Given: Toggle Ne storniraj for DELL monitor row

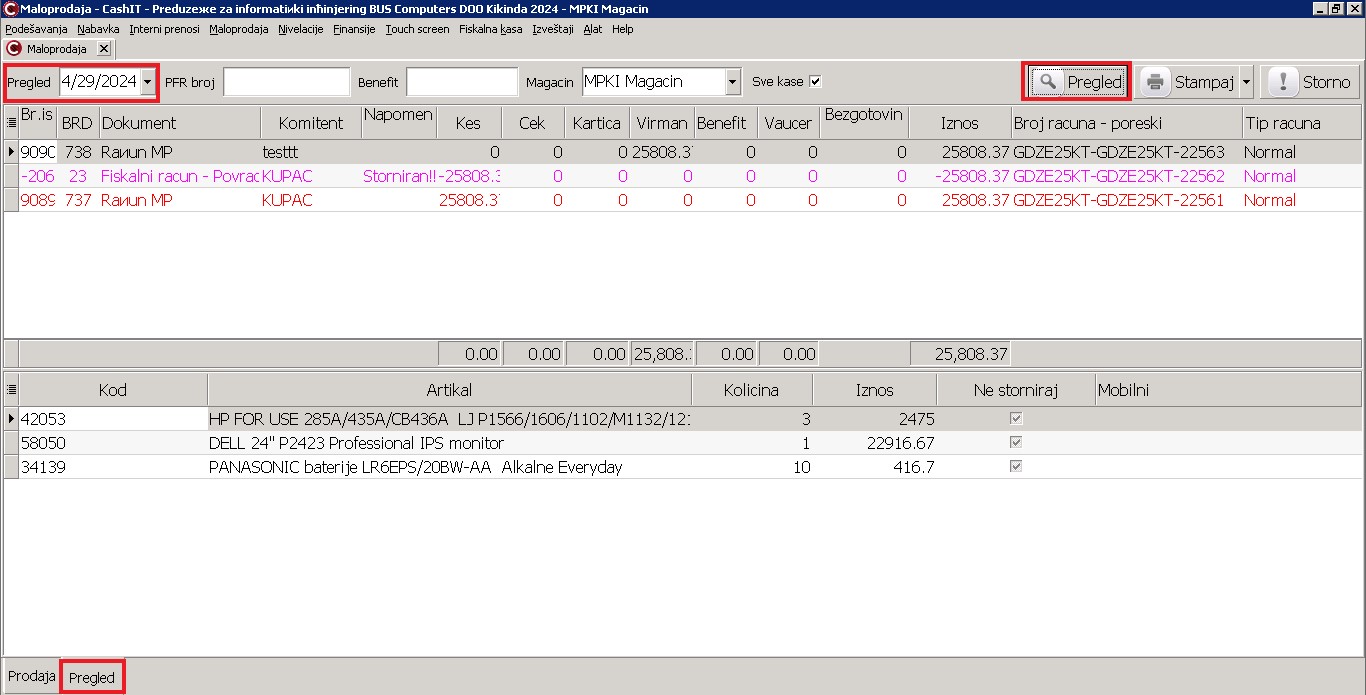Looking at the screenshot, I should [x=1016, y=442].
